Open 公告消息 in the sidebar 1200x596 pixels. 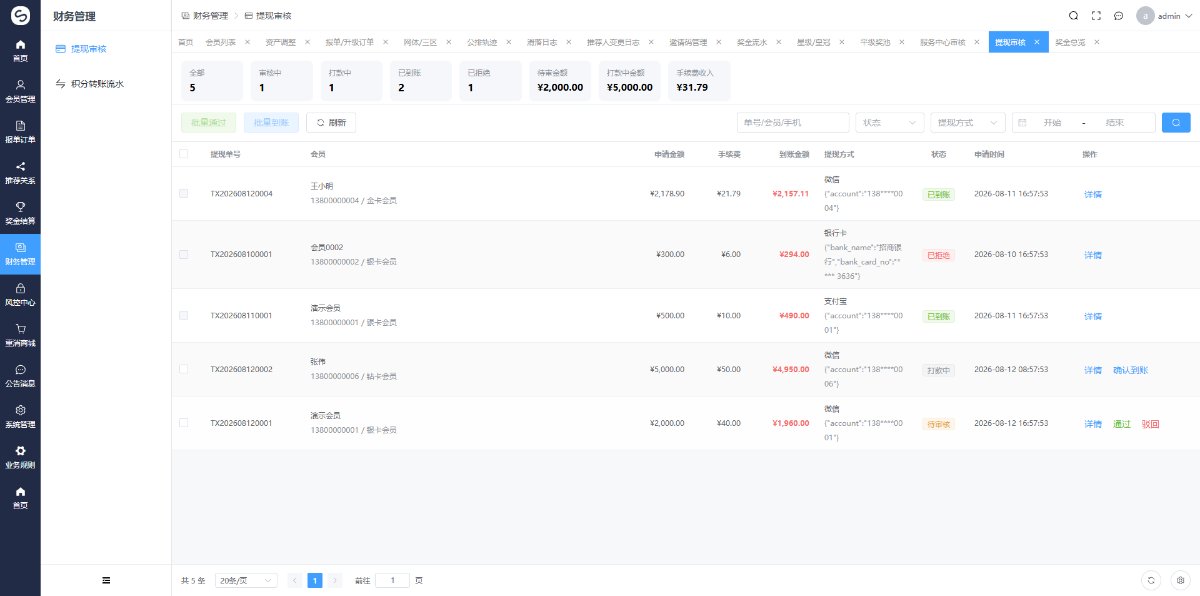[x=20, y=376]
